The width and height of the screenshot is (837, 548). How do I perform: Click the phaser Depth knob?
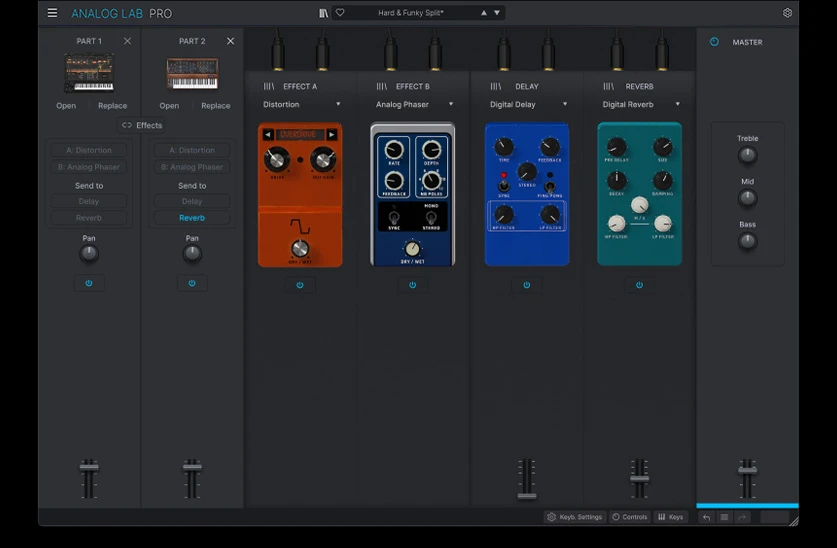tap(431, 150)
